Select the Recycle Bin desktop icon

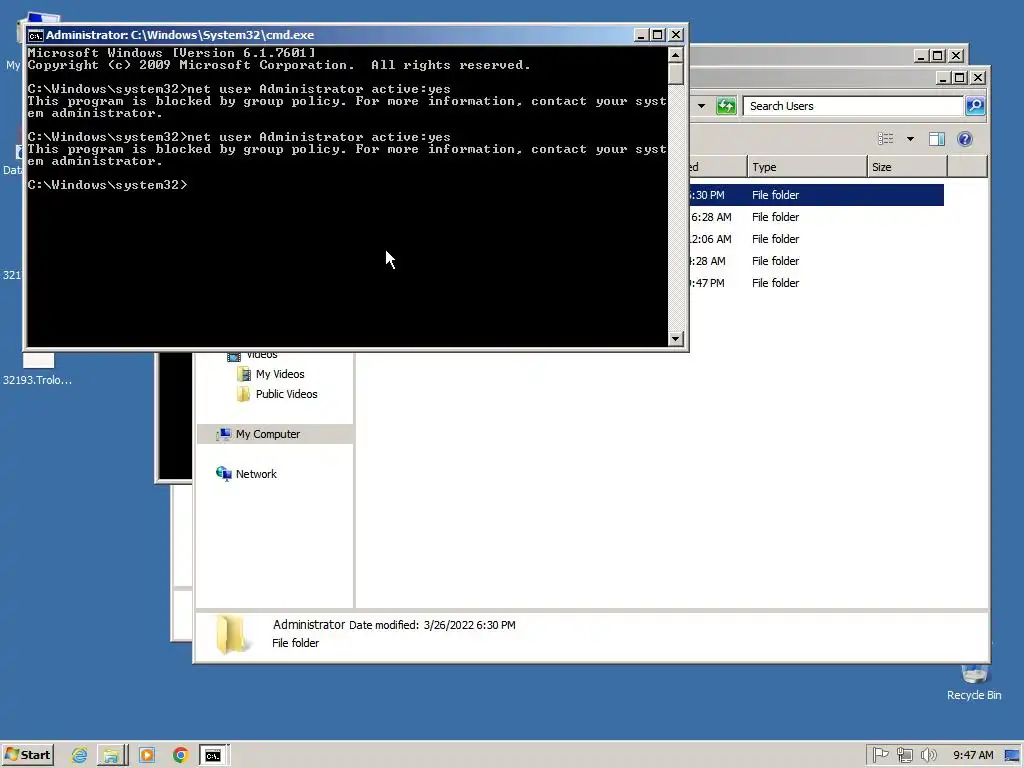tap(974, 683)
